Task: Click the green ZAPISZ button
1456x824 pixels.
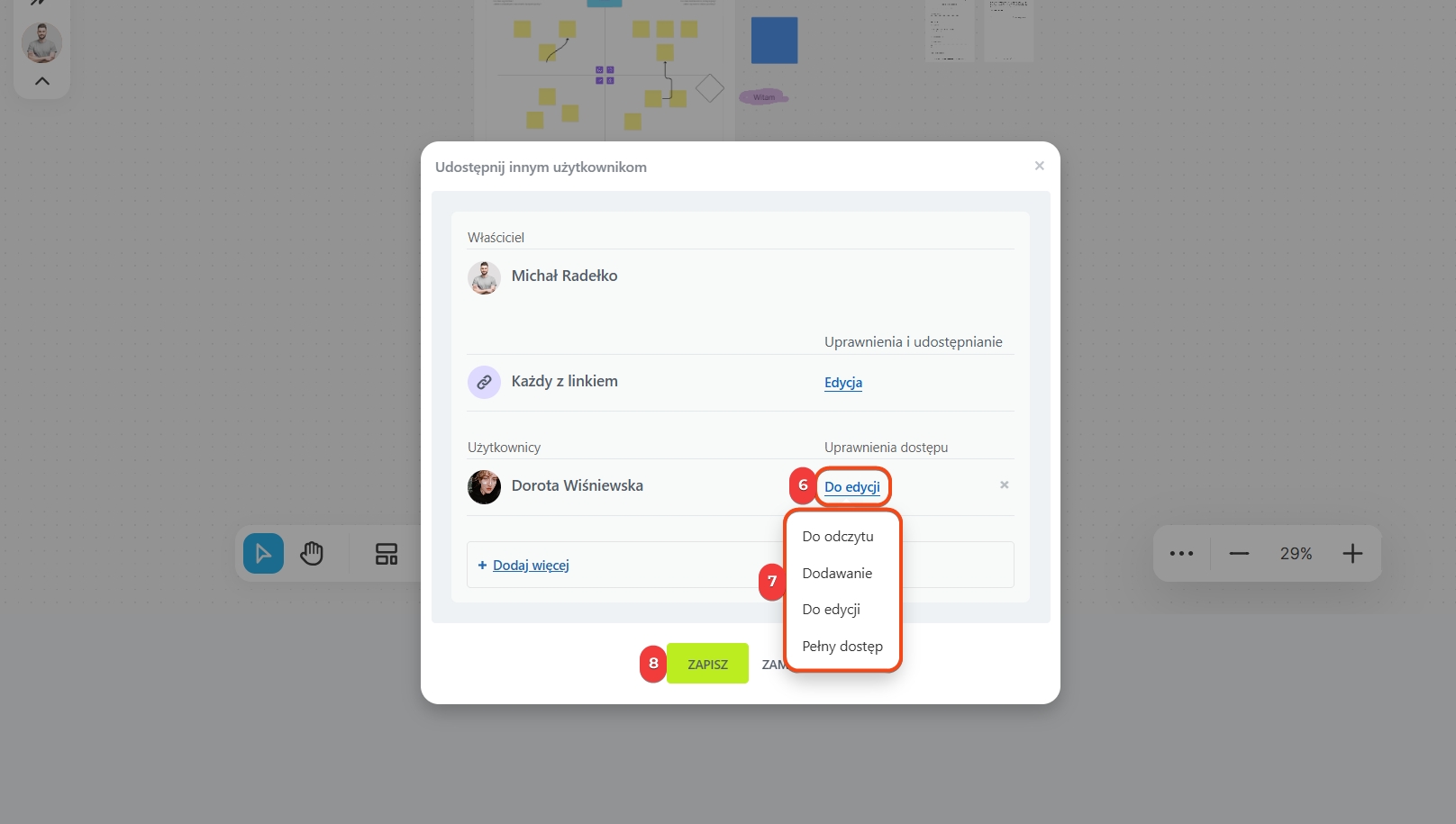Action: coord(707,664)
